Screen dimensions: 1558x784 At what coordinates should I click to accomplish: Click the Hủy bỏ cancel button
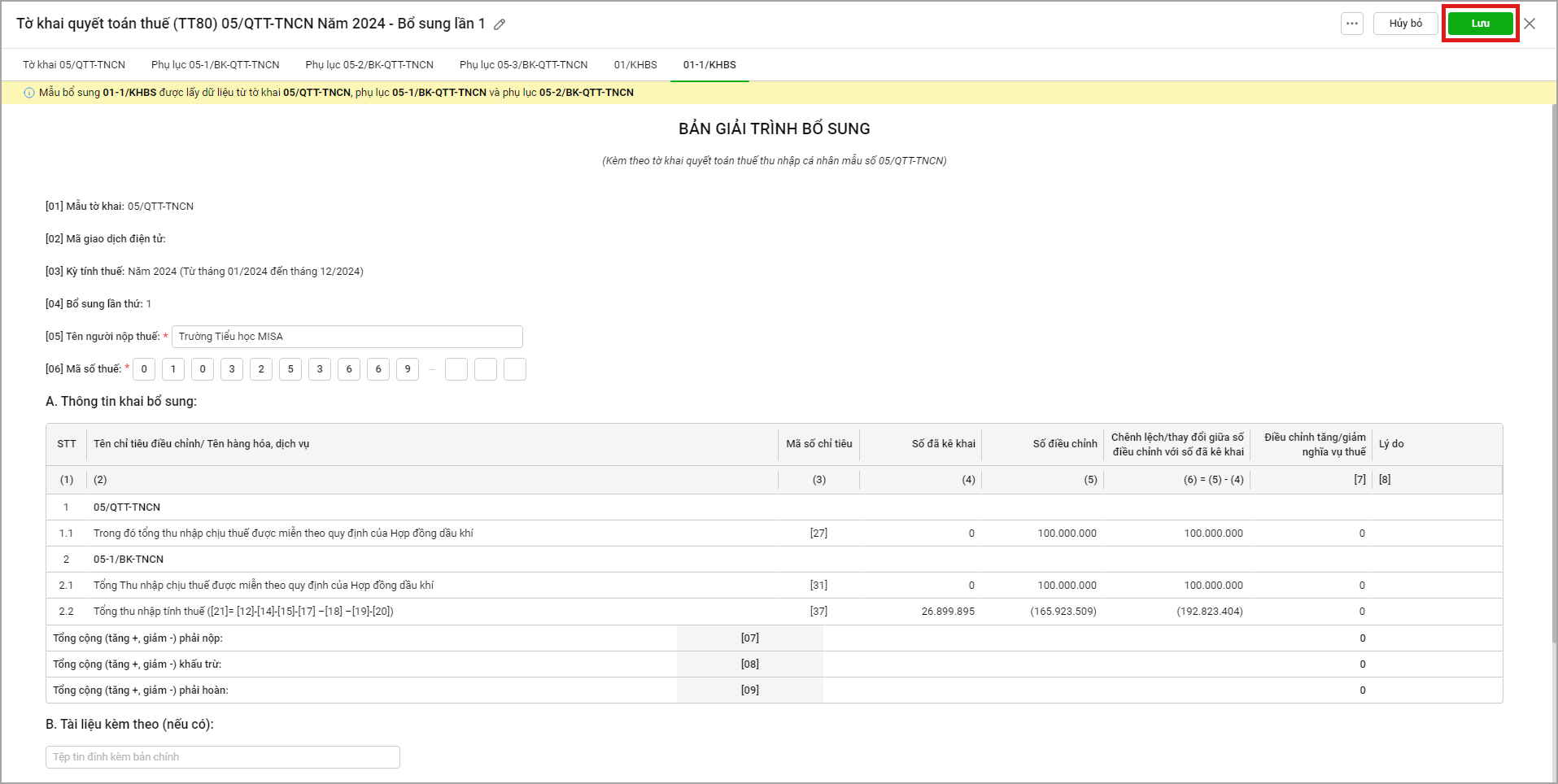coord(1405,24)
